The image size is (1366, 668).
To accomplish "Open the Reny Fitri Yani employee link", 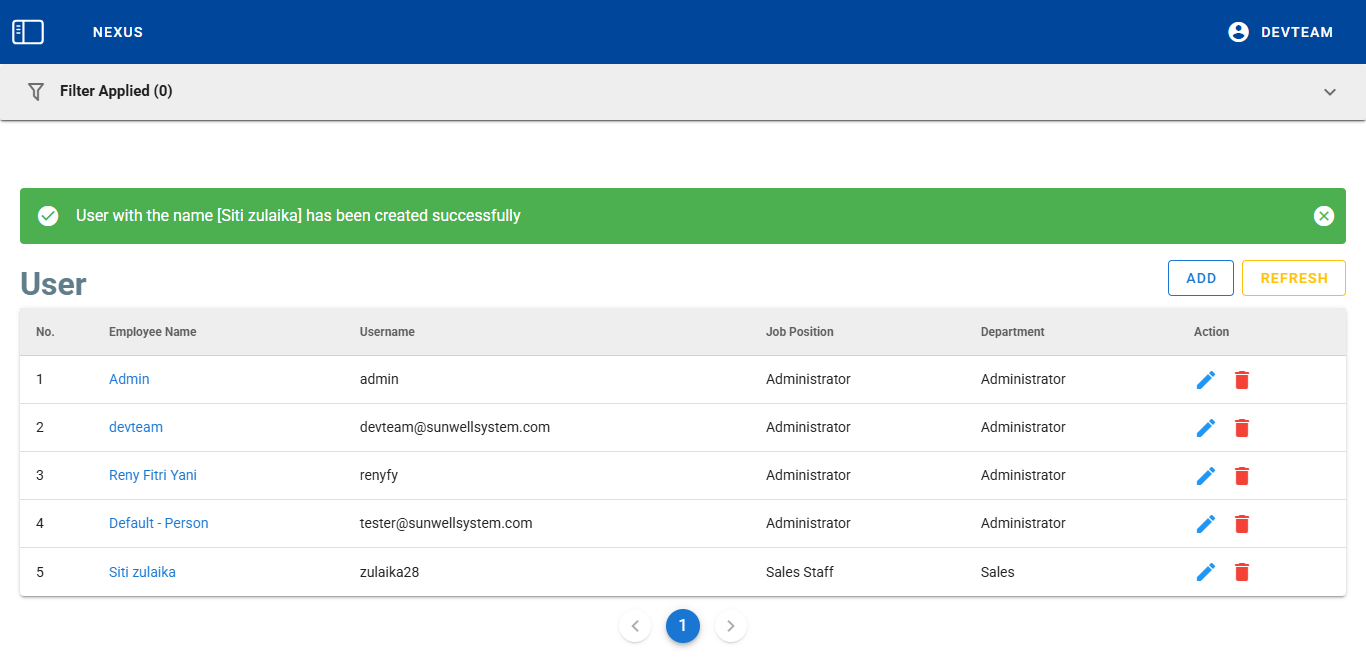I will 153,476.
